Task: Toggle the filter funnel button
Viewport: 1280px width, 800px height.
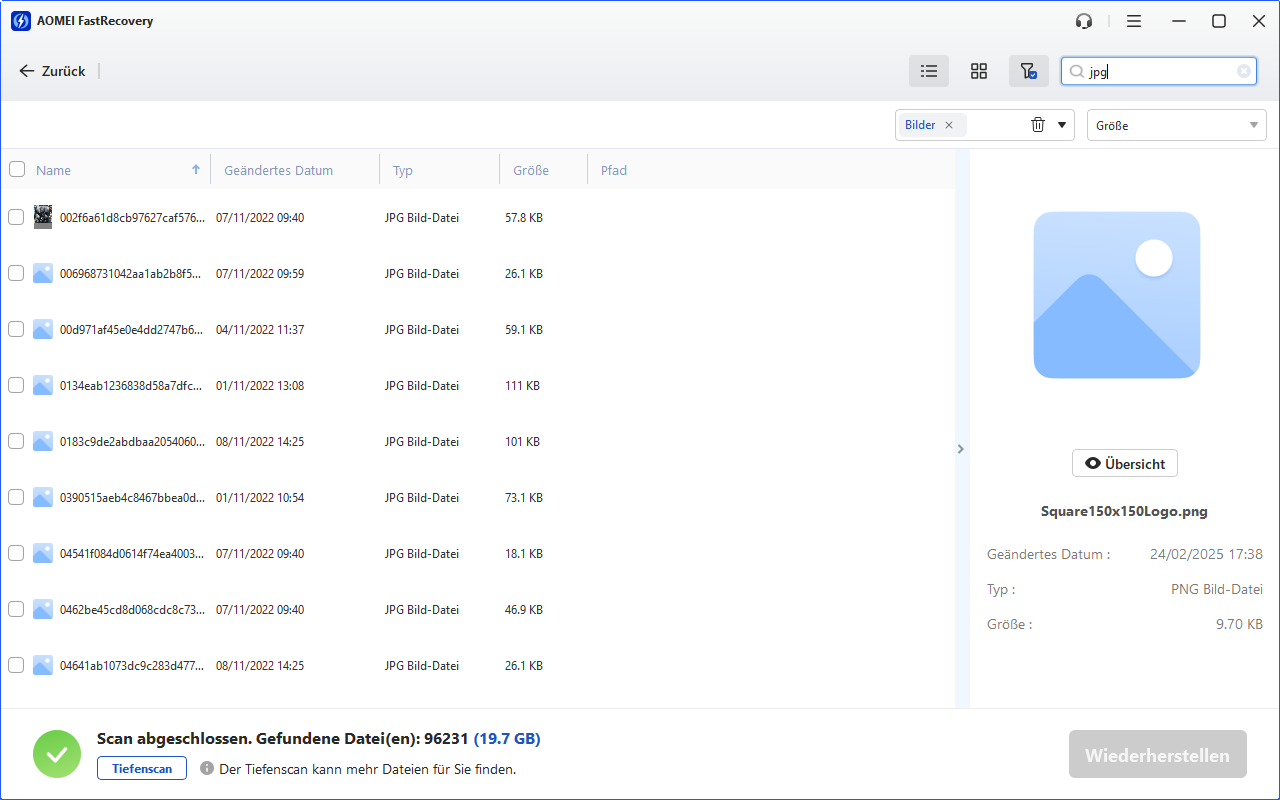Action: point(1028,71)
